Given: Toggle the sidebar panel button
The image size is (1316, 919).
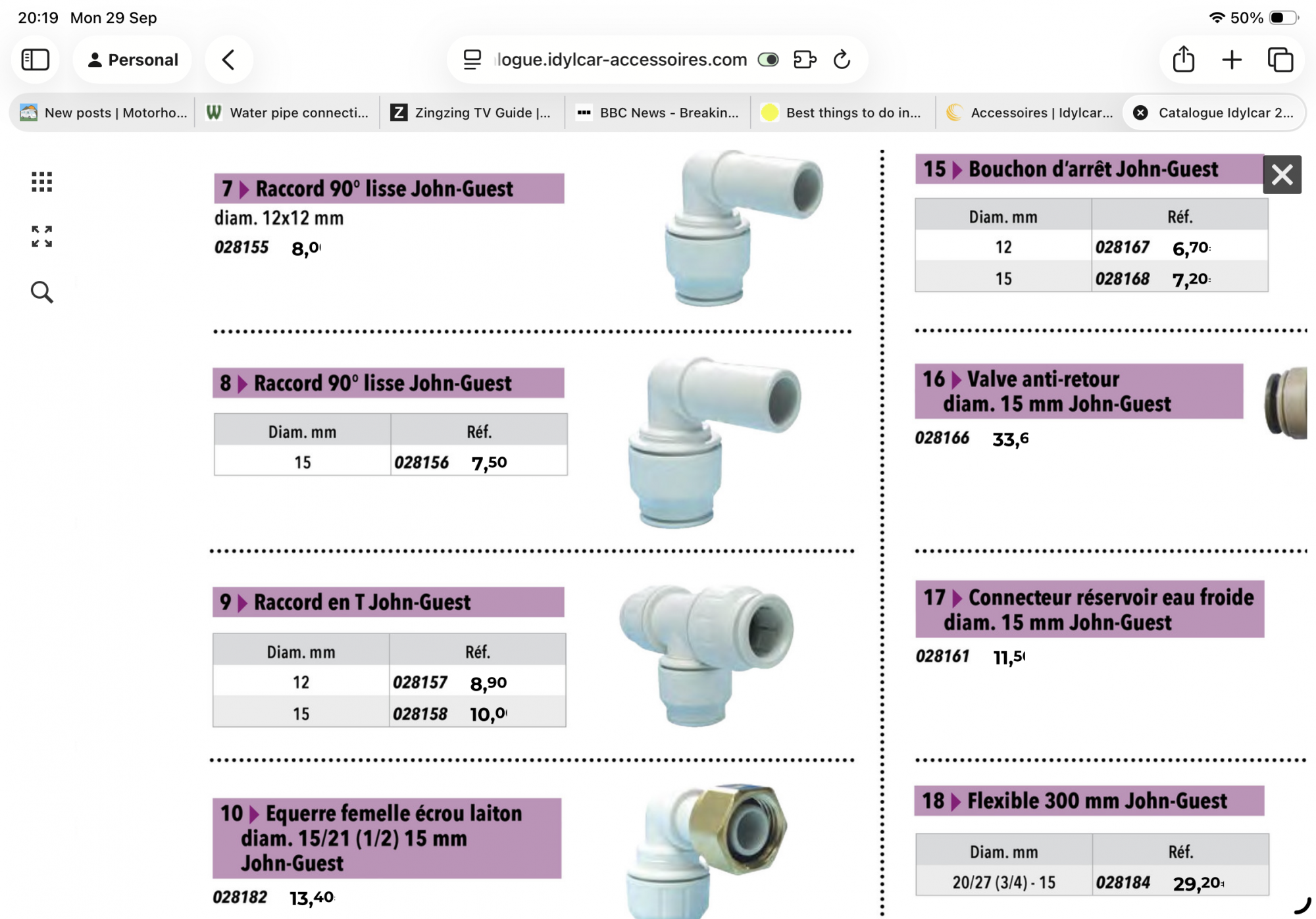Looking at the screenshot, I should 36,60.
